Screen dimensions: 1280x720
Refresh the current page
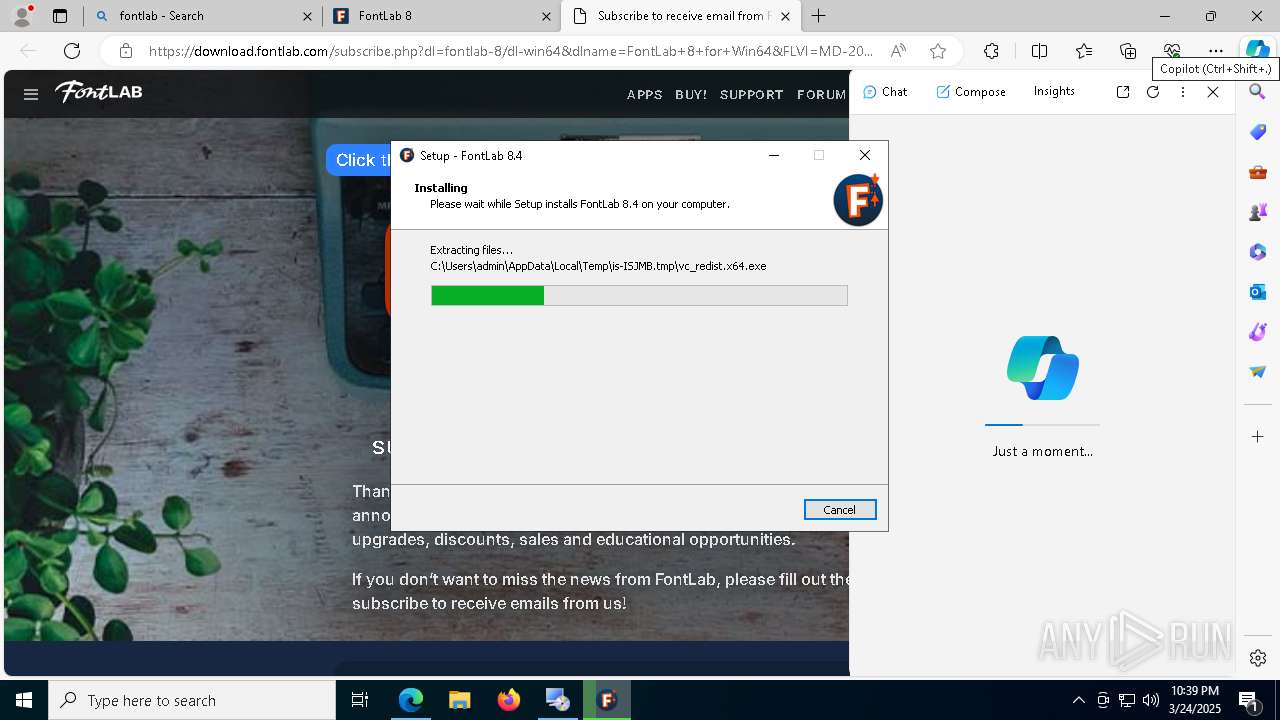72,51
